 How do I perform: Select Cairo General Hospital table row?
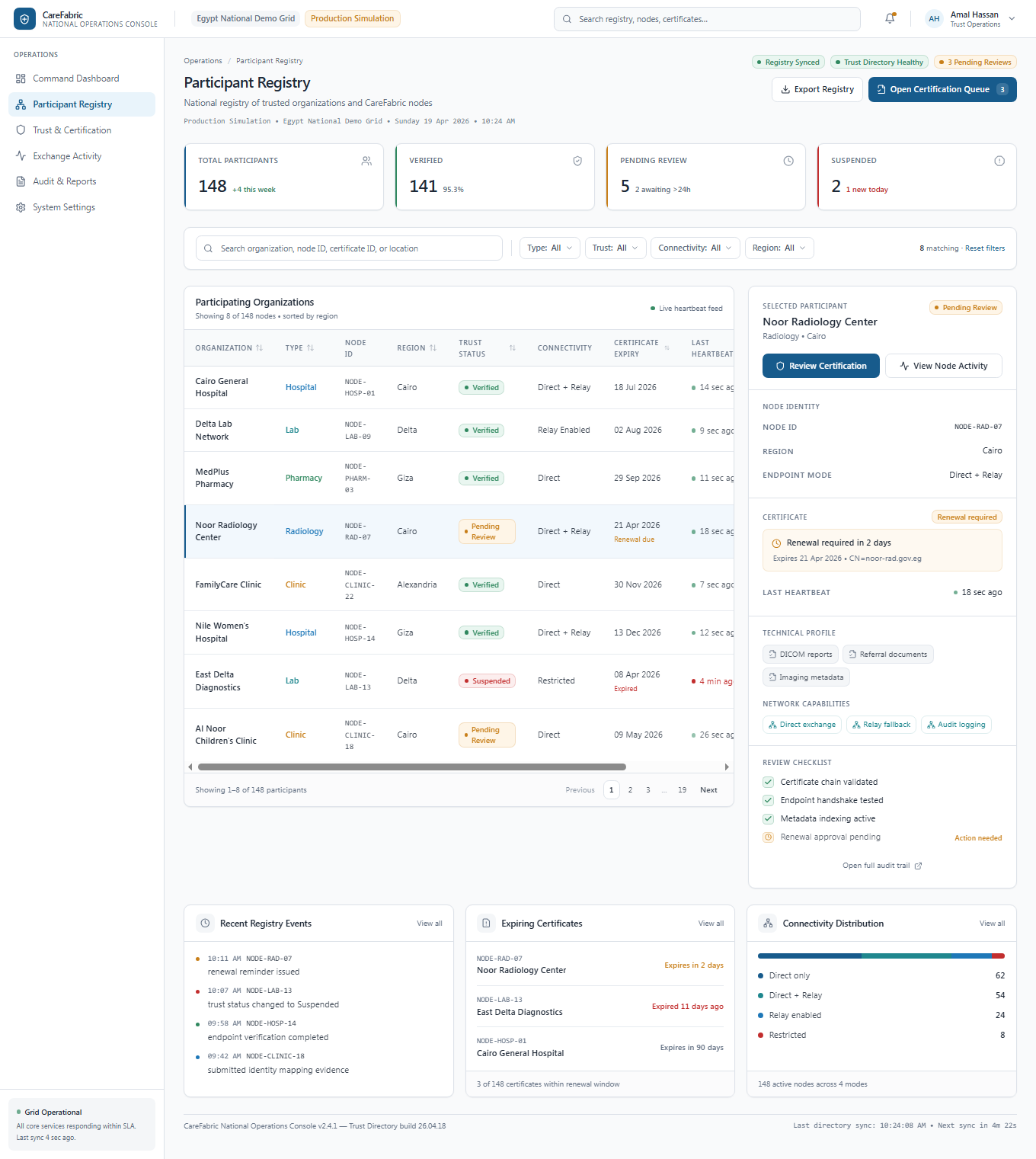(459, 387)
